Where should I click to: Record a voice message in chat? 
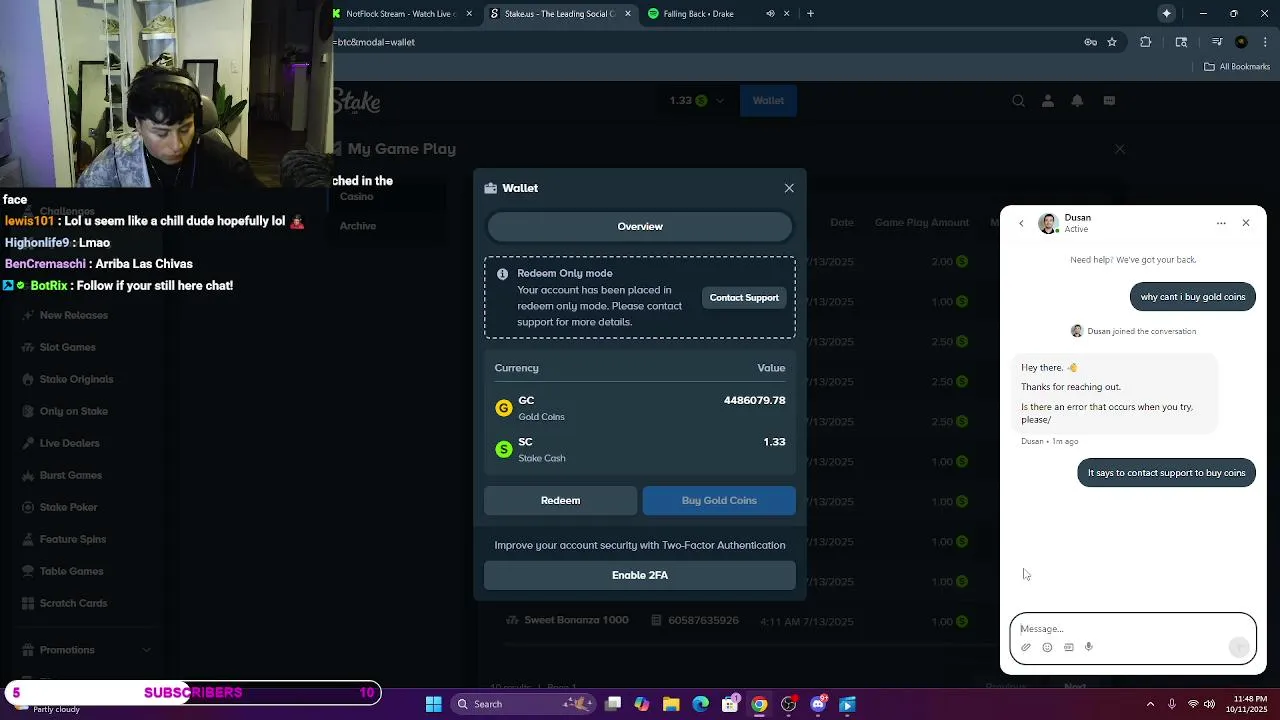coord(1089,647)
